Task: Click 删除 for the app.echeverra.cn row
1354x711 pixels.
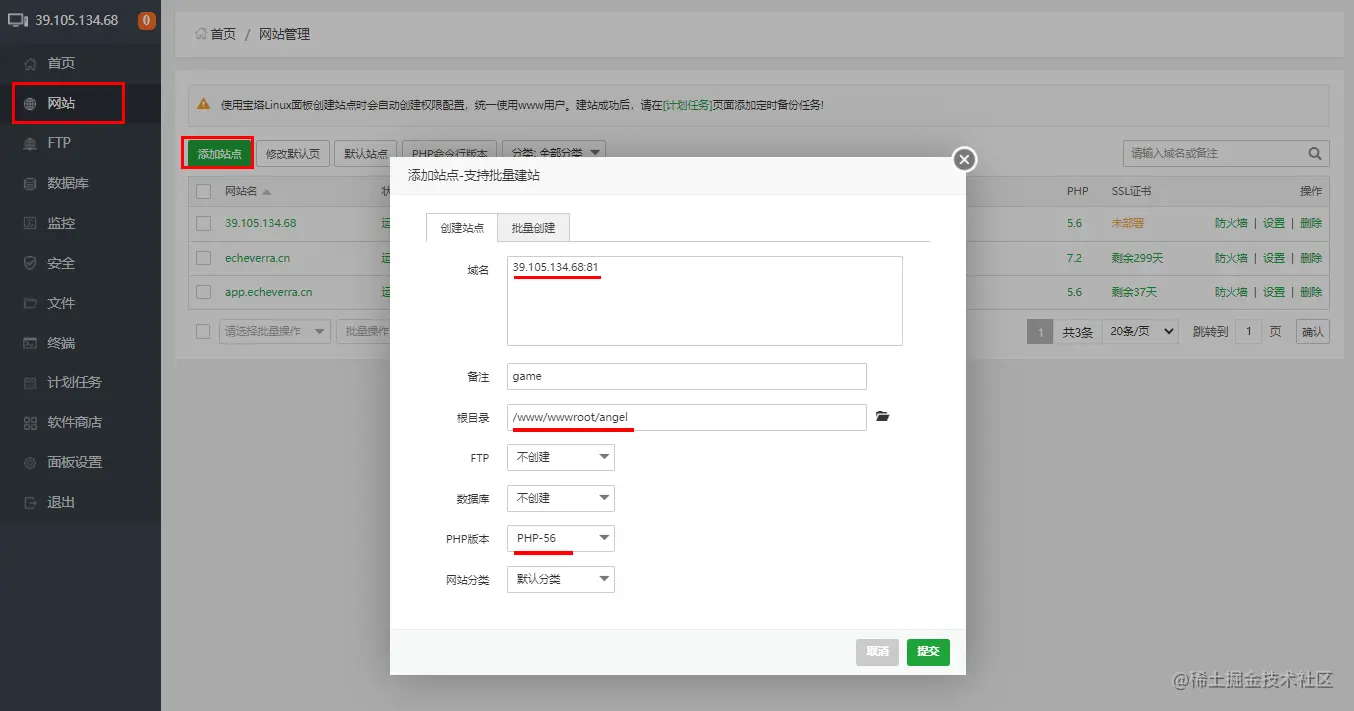Action: coord(1311,292)
